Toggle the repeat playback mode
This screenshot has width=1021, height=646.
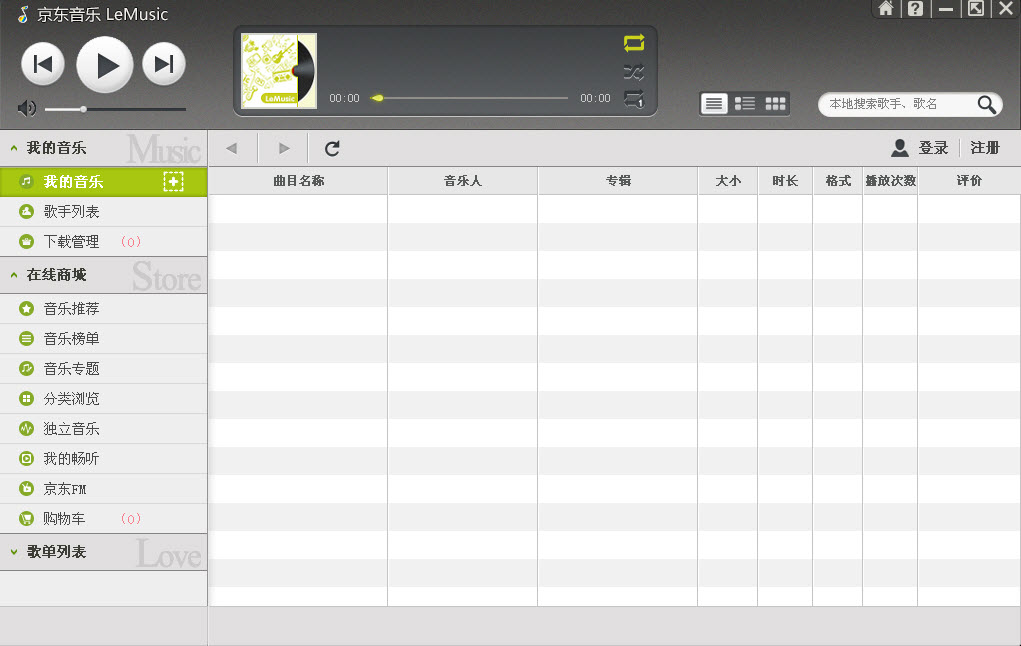coord(634,44)
